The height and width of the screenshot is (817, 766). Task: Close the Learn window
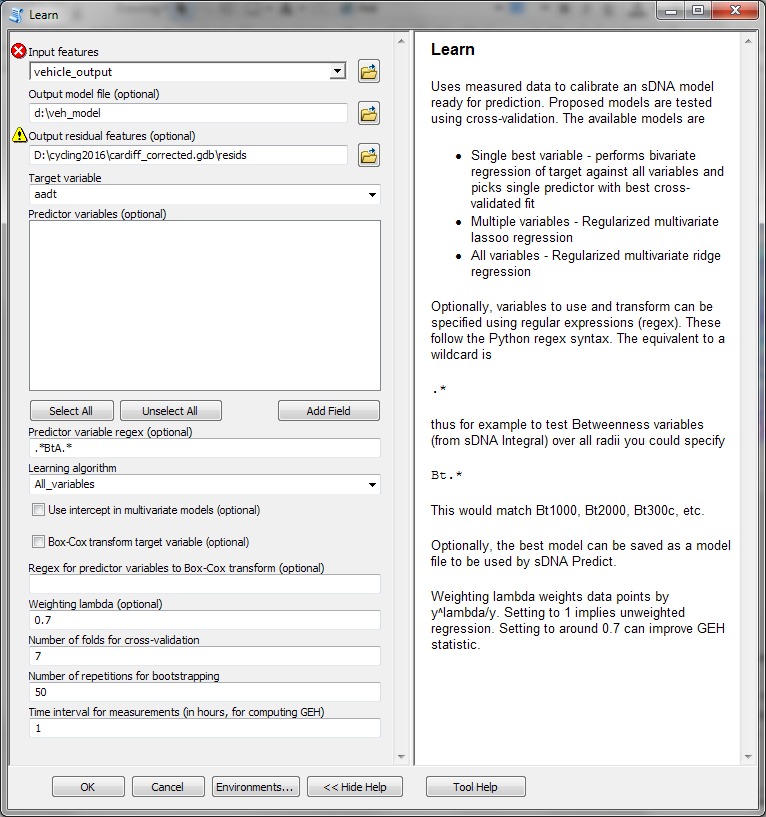[735, 11]
